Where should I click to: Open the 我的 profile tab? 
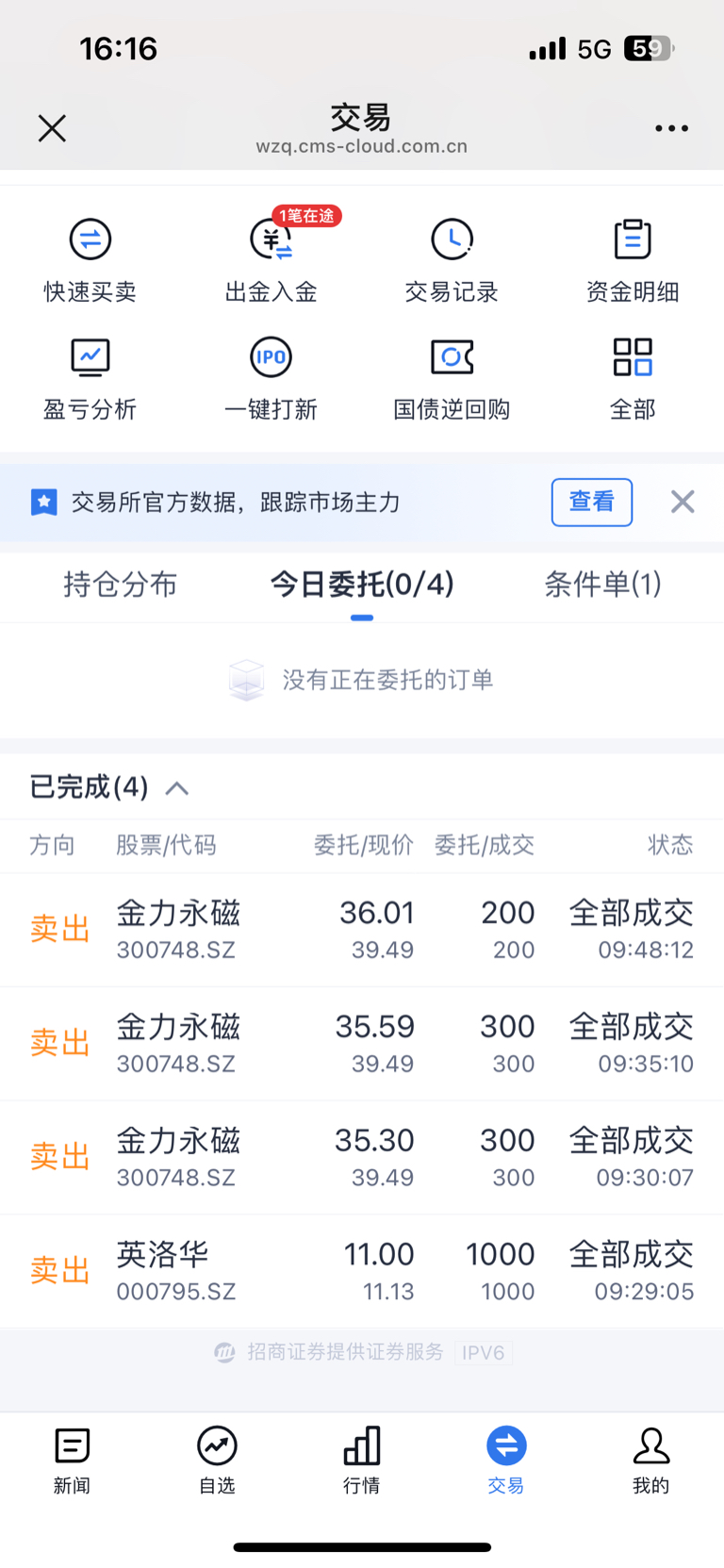[x=650, y=1459]
